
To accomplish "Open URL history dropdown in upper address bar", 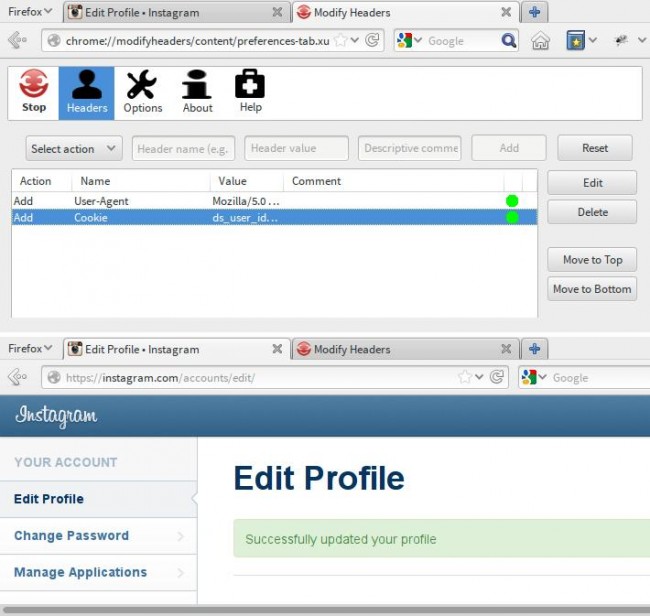I will point(354,40).
